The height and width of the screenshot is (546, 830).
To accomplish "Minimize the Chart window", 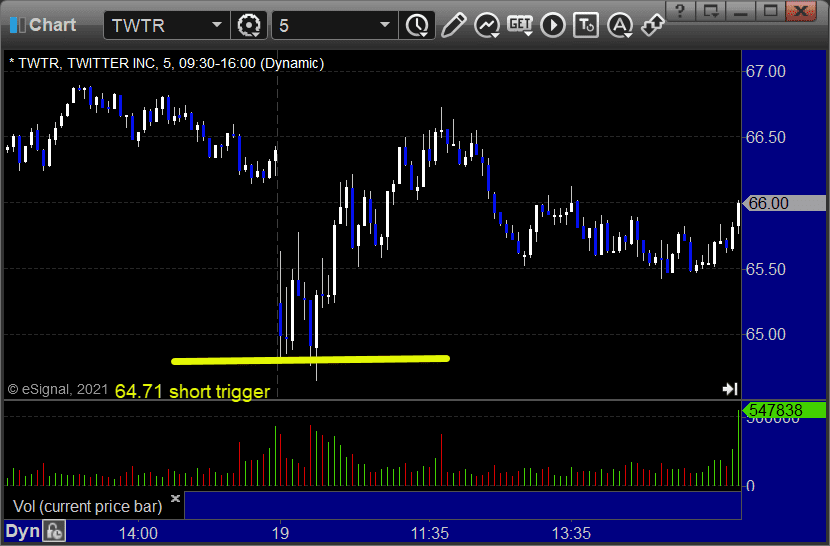I will pyautogui.click(x=741, y=11).
